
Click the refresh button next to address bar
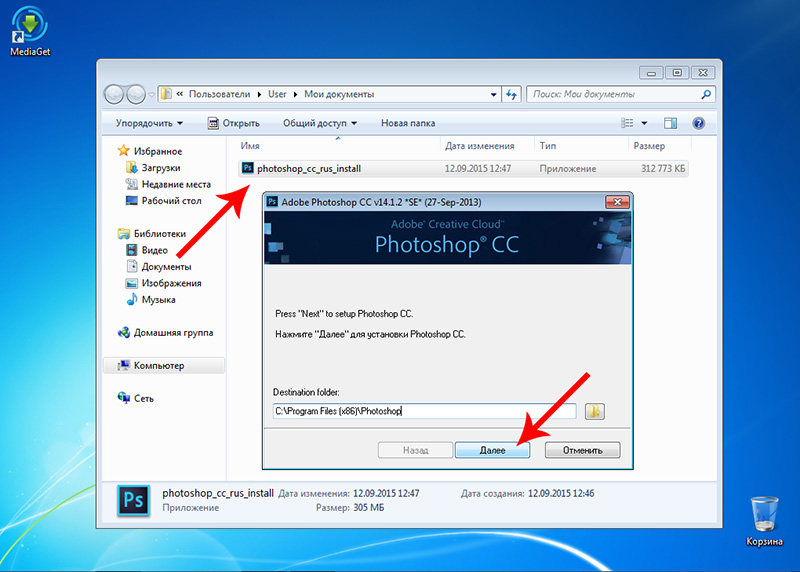[x=512, y=94]
